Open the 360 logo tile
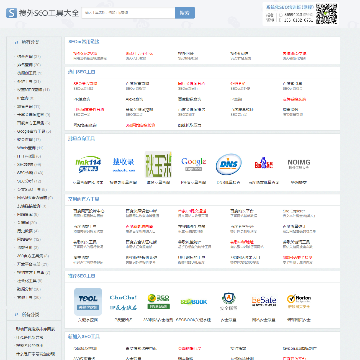360x360 pixels. point(158,302)
